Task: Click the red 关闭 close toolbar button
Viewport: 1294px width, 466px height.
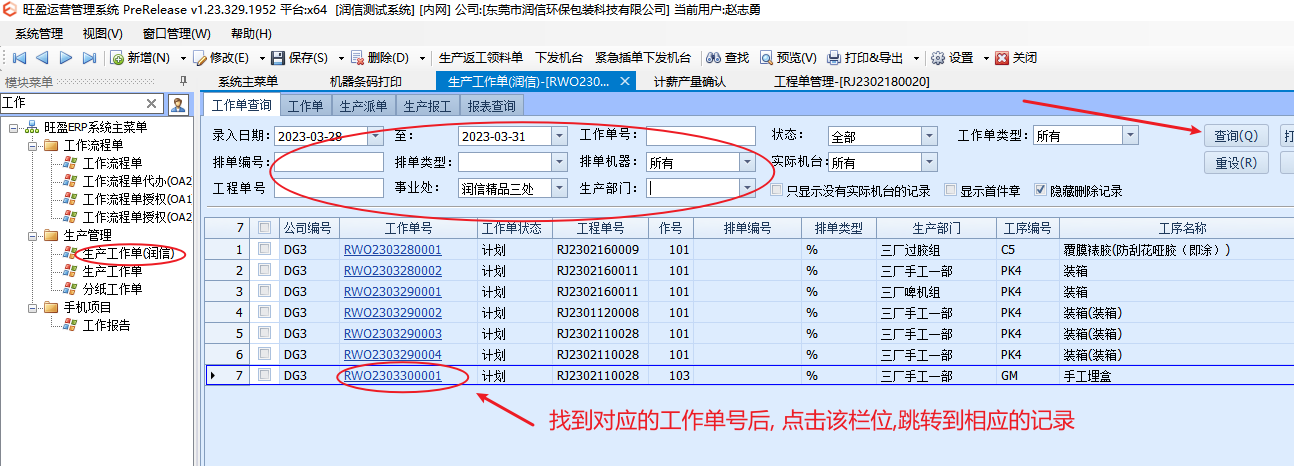Action: click(x=1016, y=58)
